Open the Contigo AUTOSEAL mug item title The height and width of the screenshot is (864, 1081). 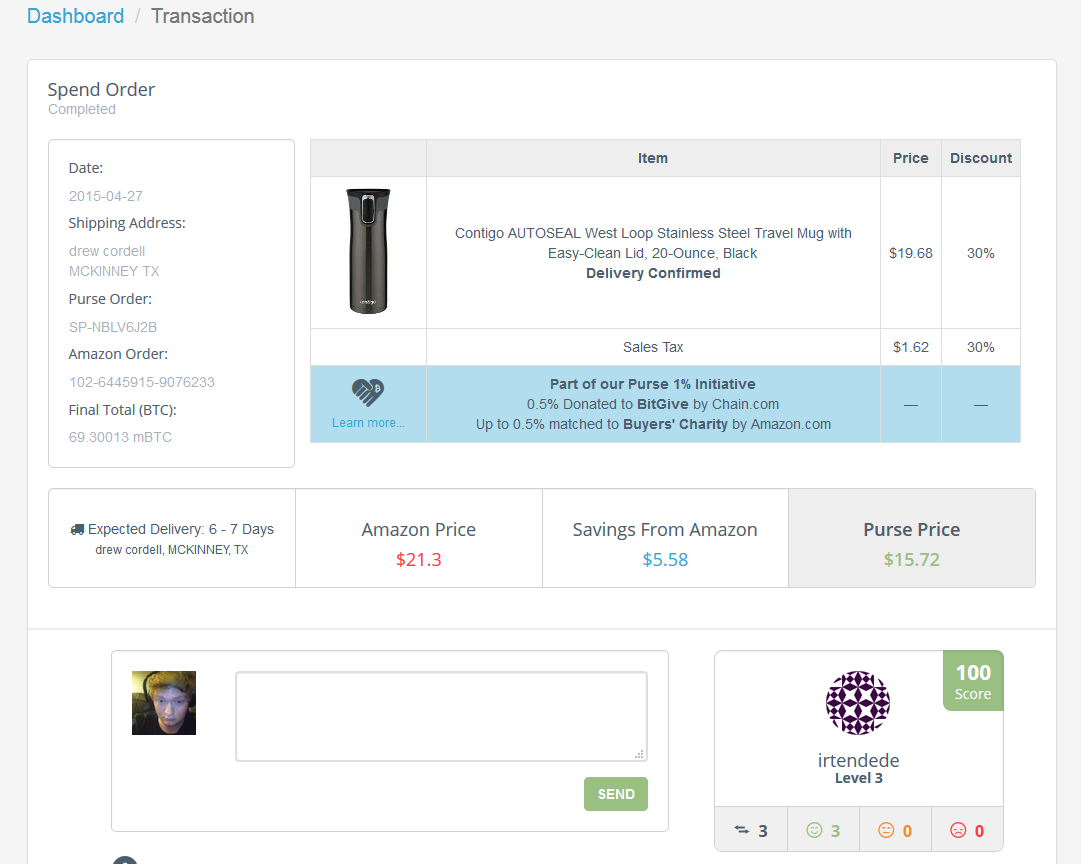[653, 243]
